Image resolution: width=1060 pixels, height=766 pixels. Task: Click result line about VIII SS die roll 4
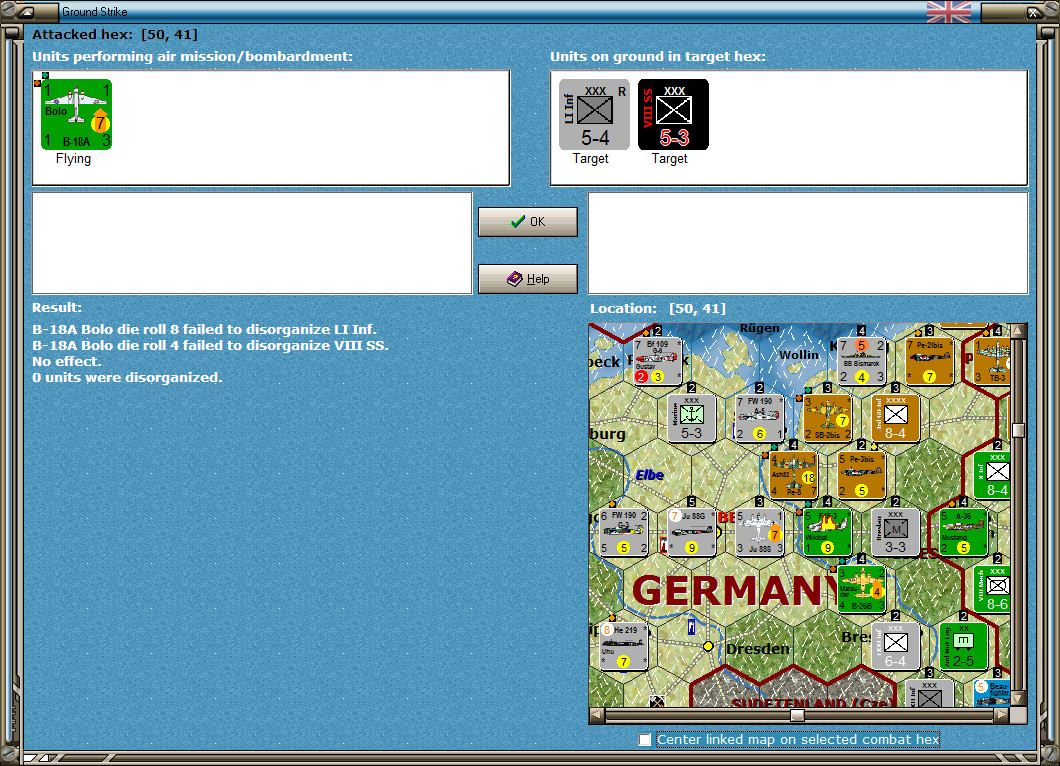pyautogui.click(x=210, y=345)
